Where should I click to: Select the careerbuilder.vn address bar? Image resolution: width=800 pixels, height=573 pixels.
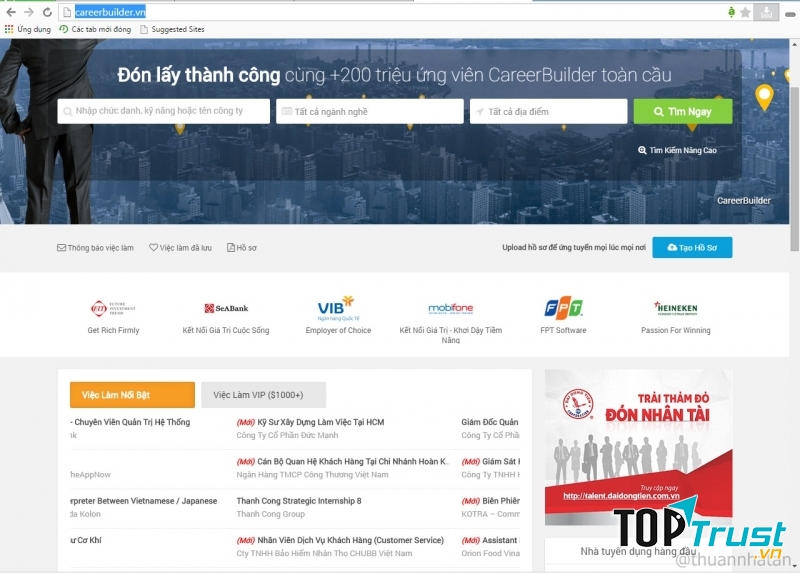click(393, 12)
